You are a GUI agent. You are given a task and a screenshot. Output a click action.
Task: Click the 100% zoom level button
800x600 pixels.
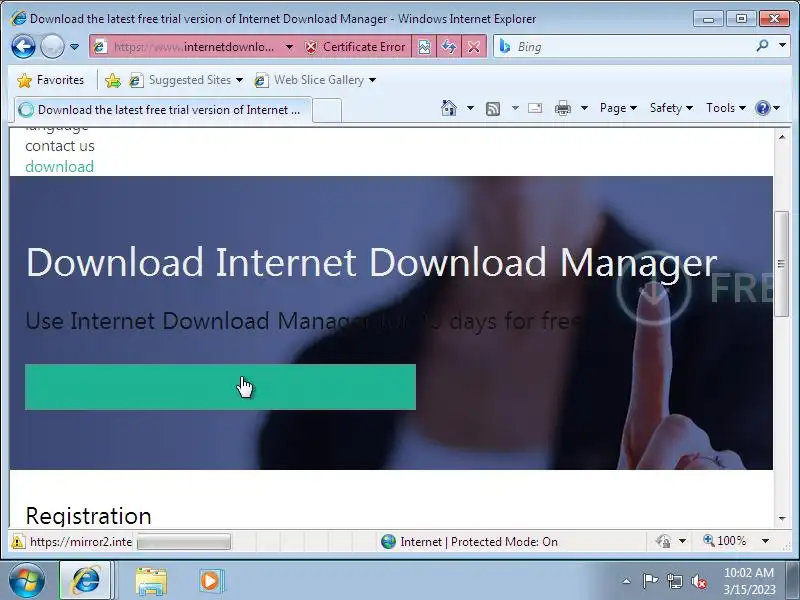(x=724, y=541)
